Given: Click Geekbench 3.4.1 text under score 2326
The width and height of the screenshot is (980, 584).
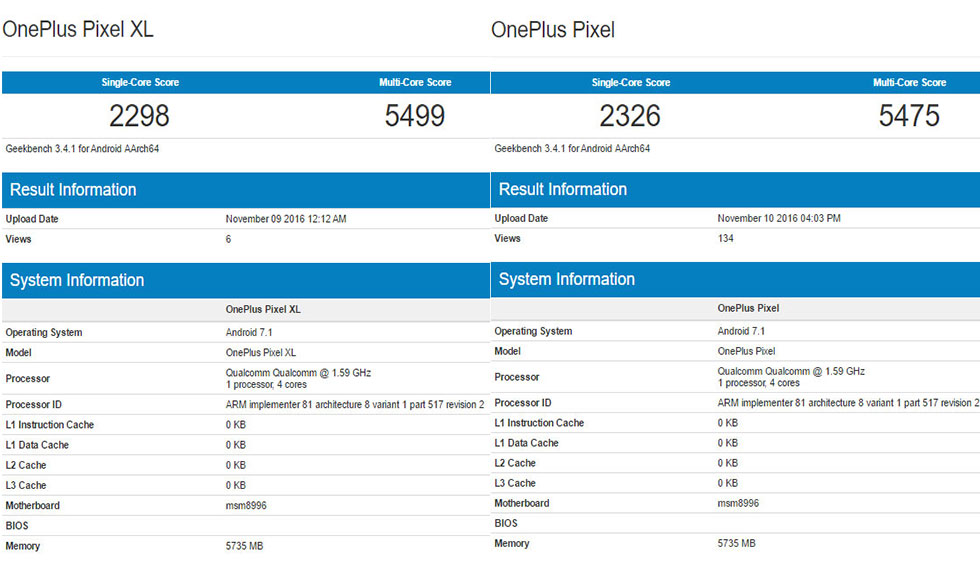Looking at the screenshot, I should coord(572,149).
